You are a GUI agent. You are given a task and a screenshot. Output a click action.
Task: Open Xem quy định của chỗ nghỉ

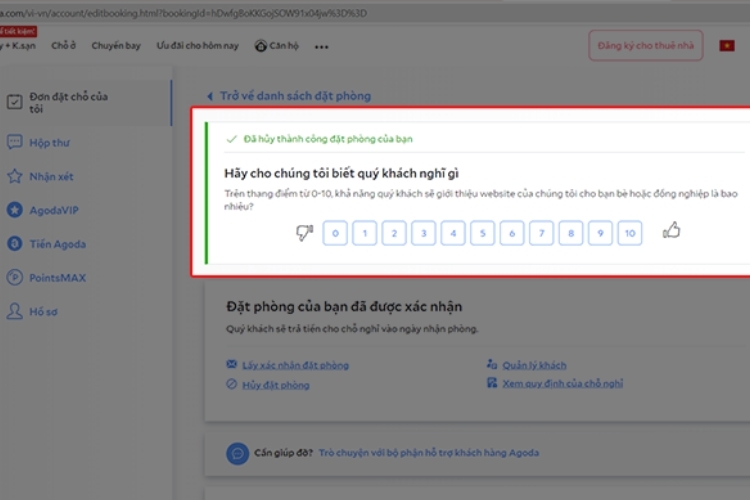563,383
